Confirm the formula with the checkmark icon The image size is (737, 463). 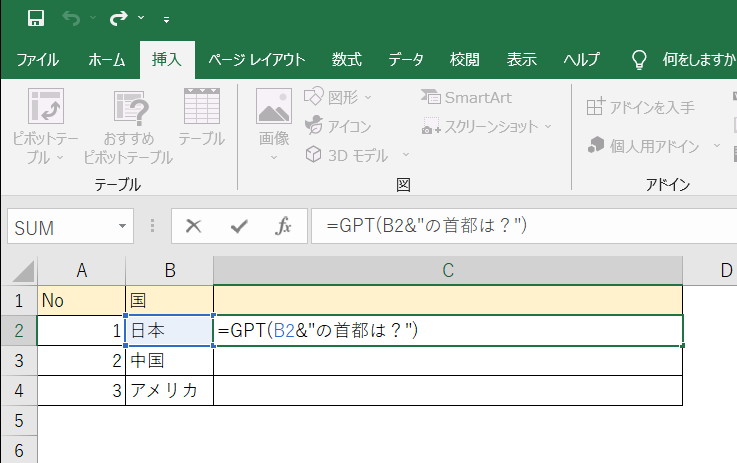click(x=239, y=226)
